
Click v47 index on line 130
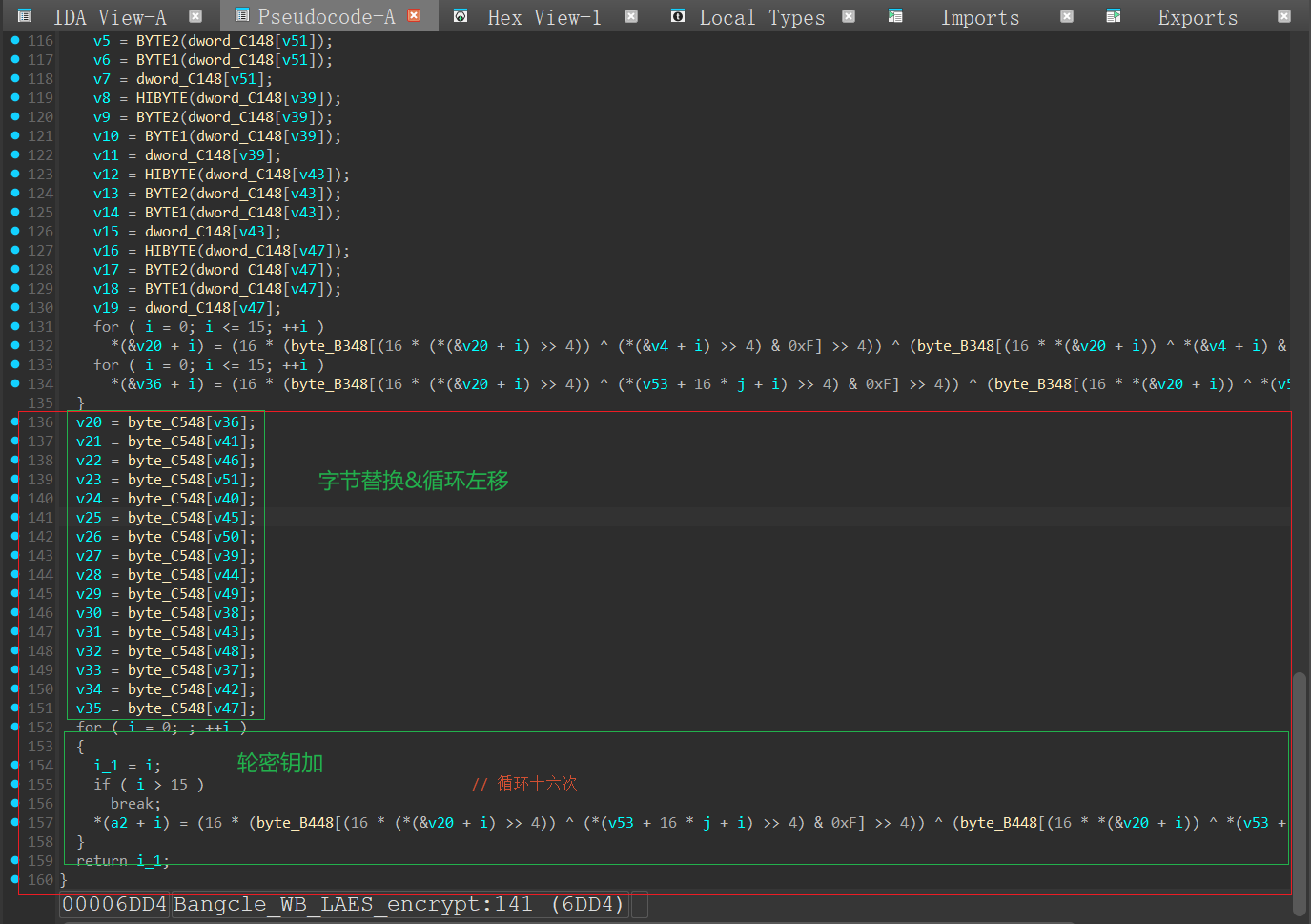(253, 308)
